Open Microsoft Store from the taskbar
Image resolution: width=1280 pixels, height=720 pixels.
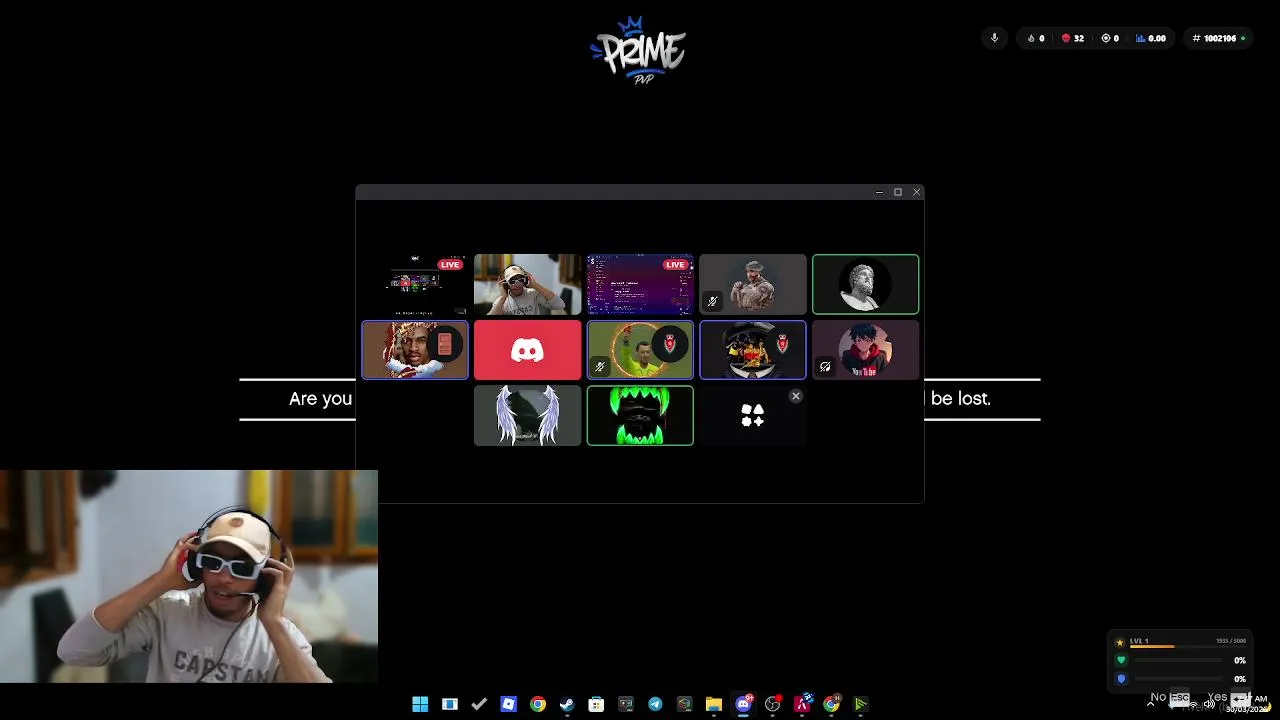(x=596, y=704)
